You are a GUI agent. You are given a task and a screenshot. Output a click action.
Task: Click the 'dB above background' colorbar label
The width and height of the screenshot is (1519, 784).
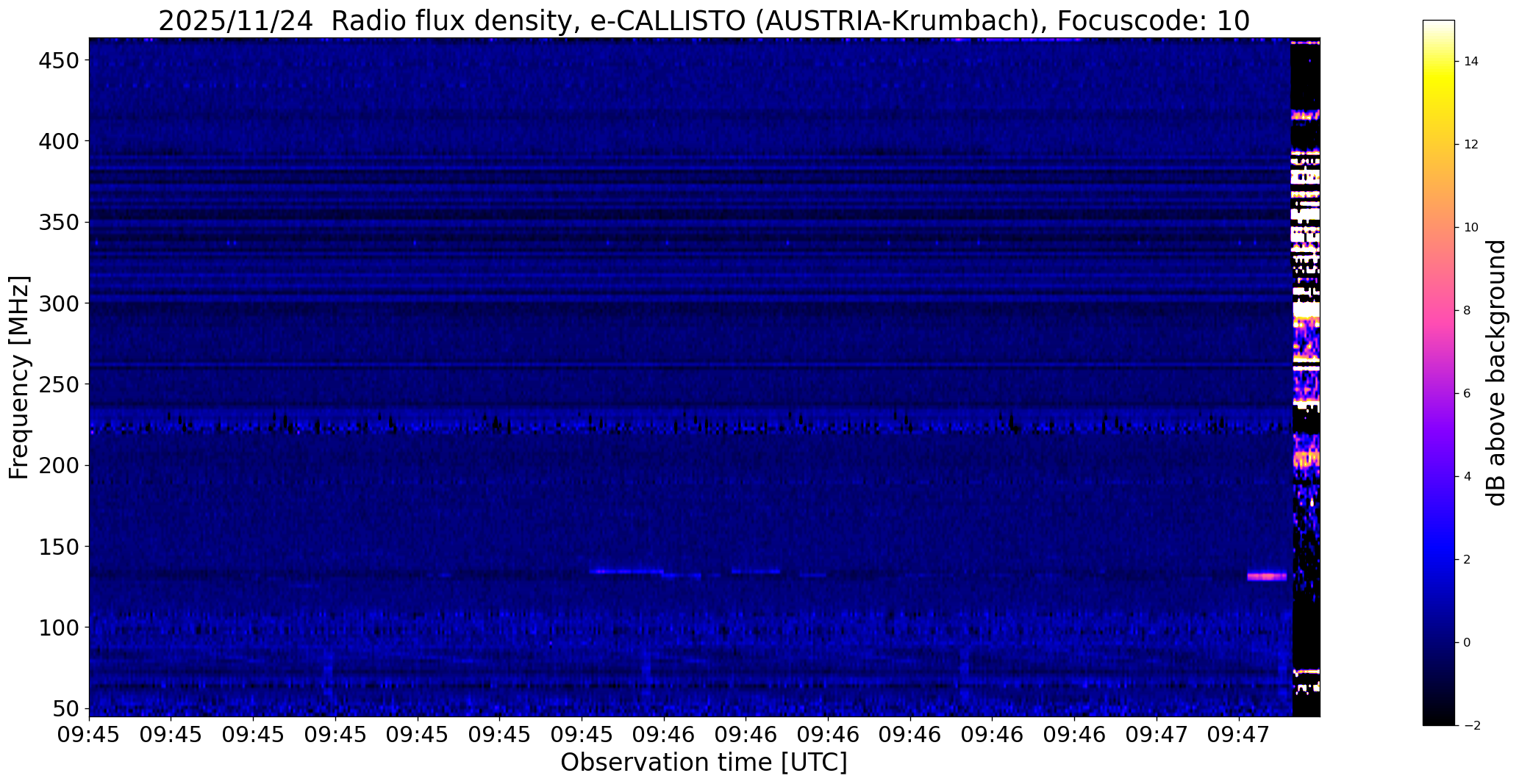1497,373
